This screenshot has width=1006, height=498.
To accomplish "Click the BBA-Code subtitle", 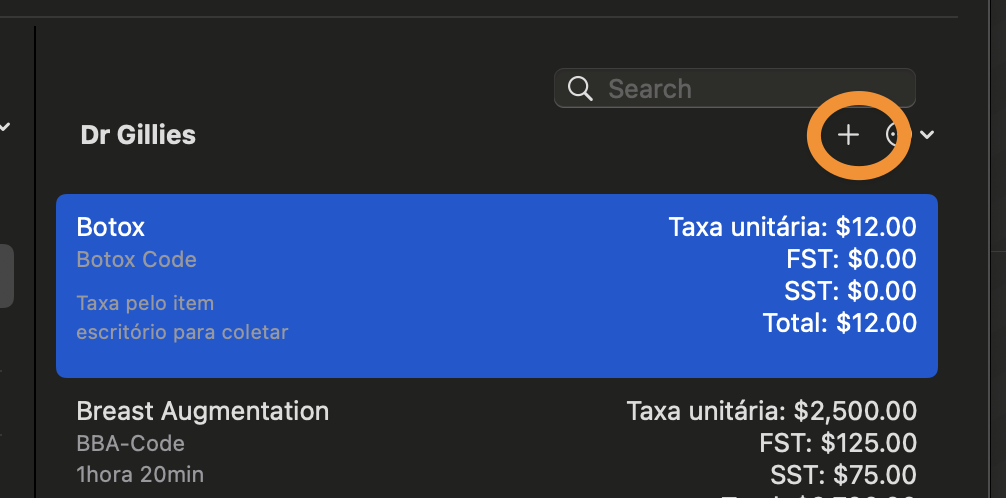I will coord(130,443).
